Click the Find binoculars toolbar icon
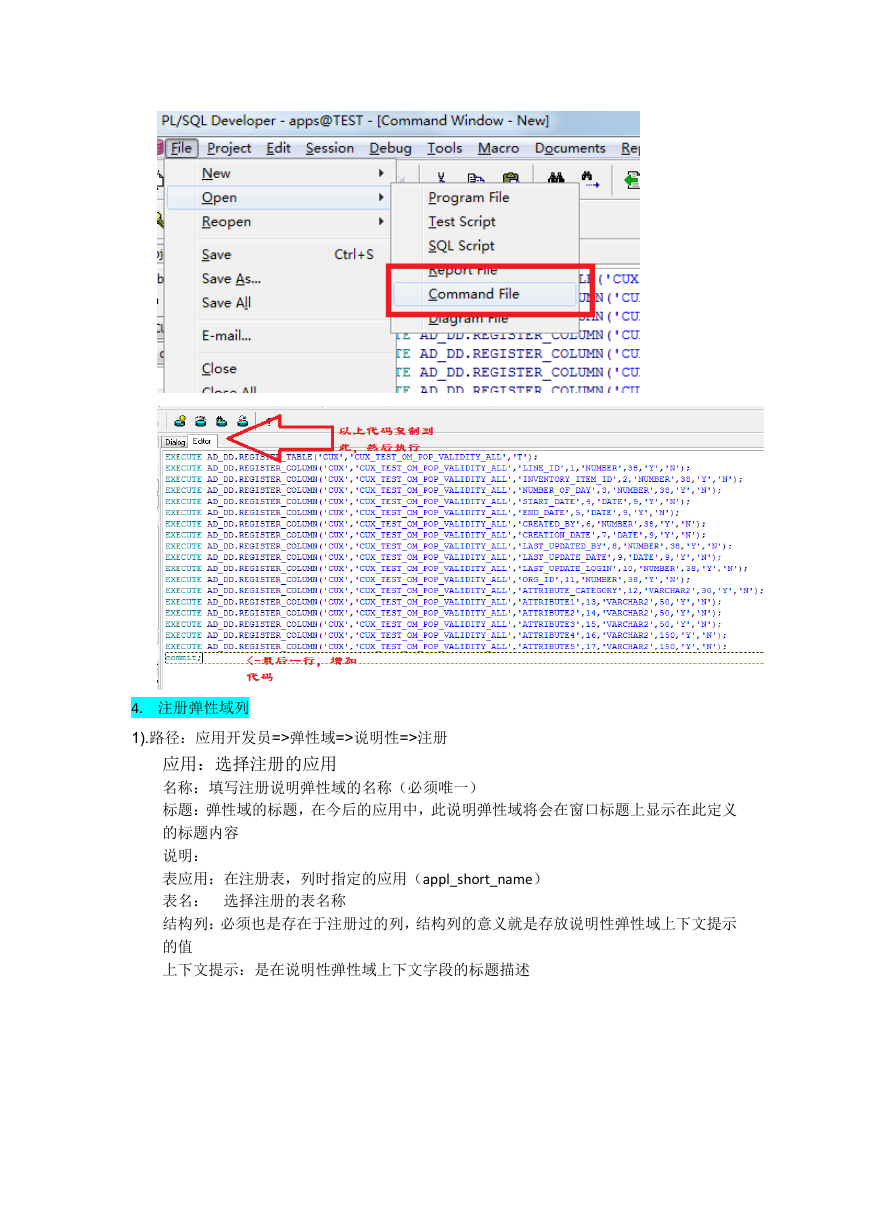869x1228 pixels. pos(556,179)
